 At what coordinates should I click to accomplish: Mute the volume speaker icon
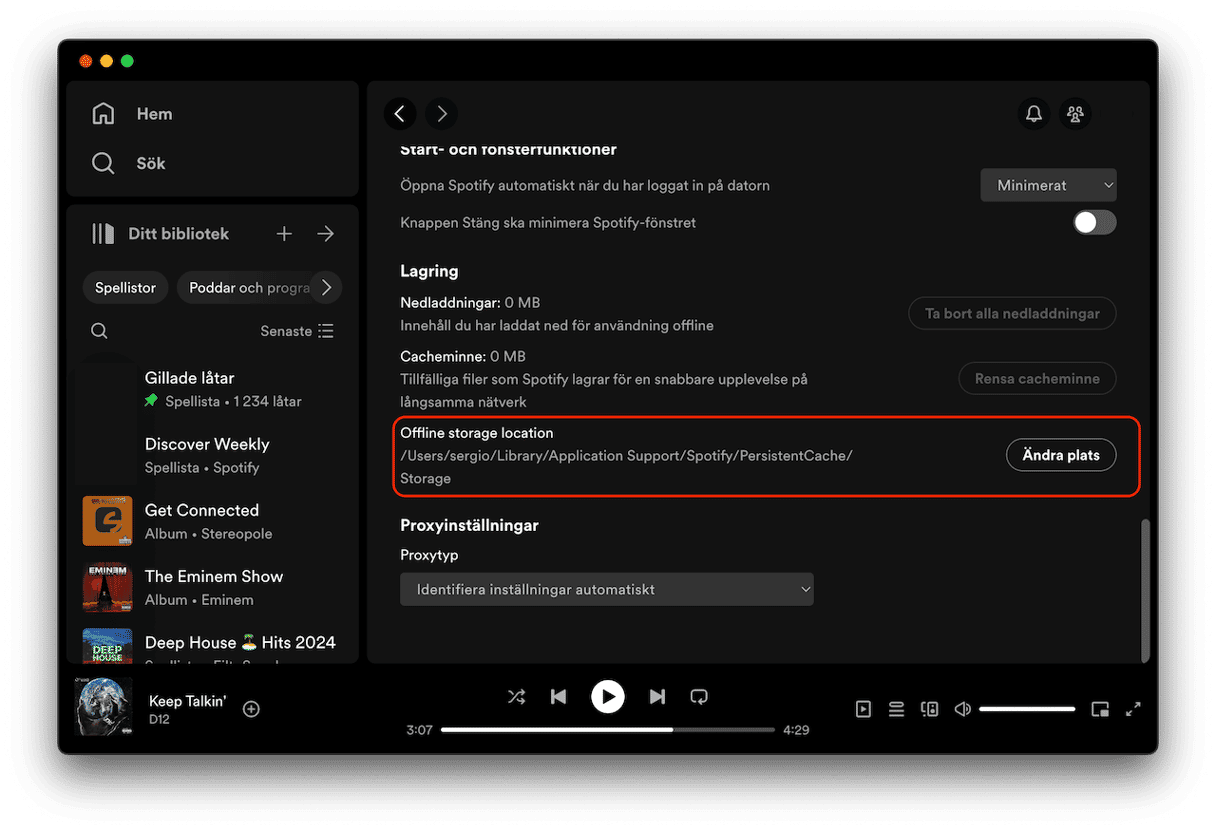[x=962, y=709]
